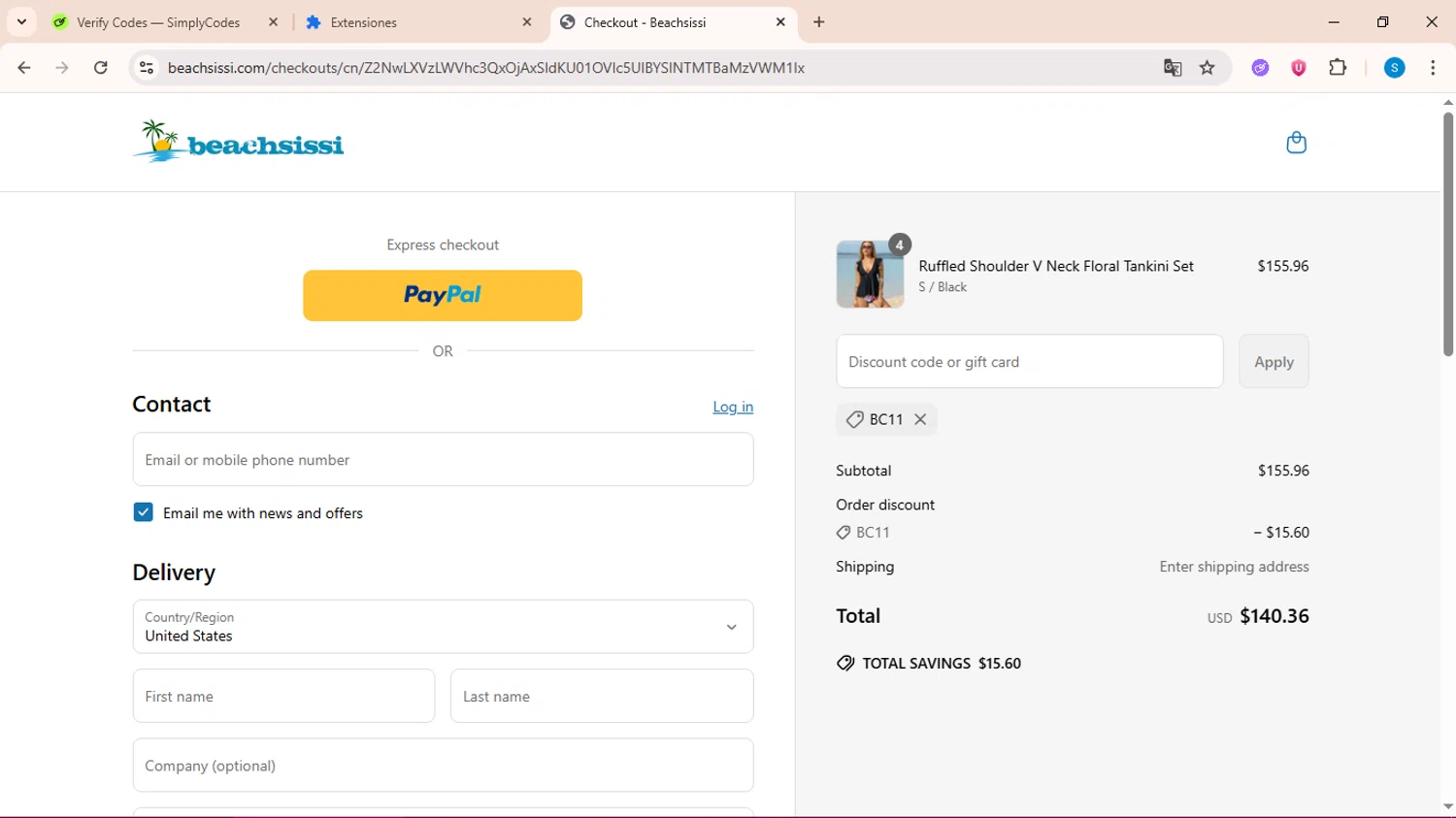The image size is (1456, 818).
Task: Click the Ruffled Shoulder V Neck product name
Action: (x=1056, y=266)
